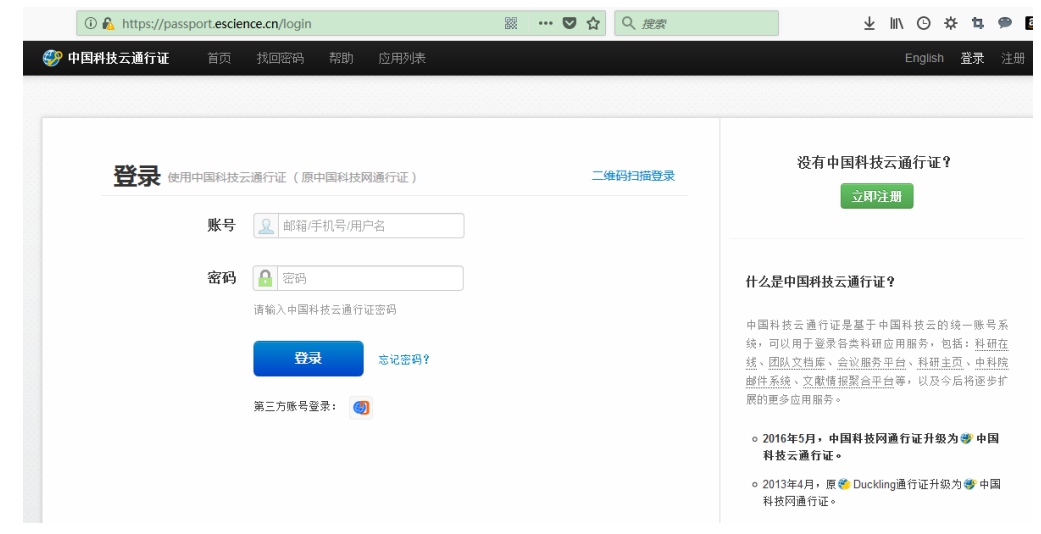
Task: Click the search magnifier icon
Action: 628,23
